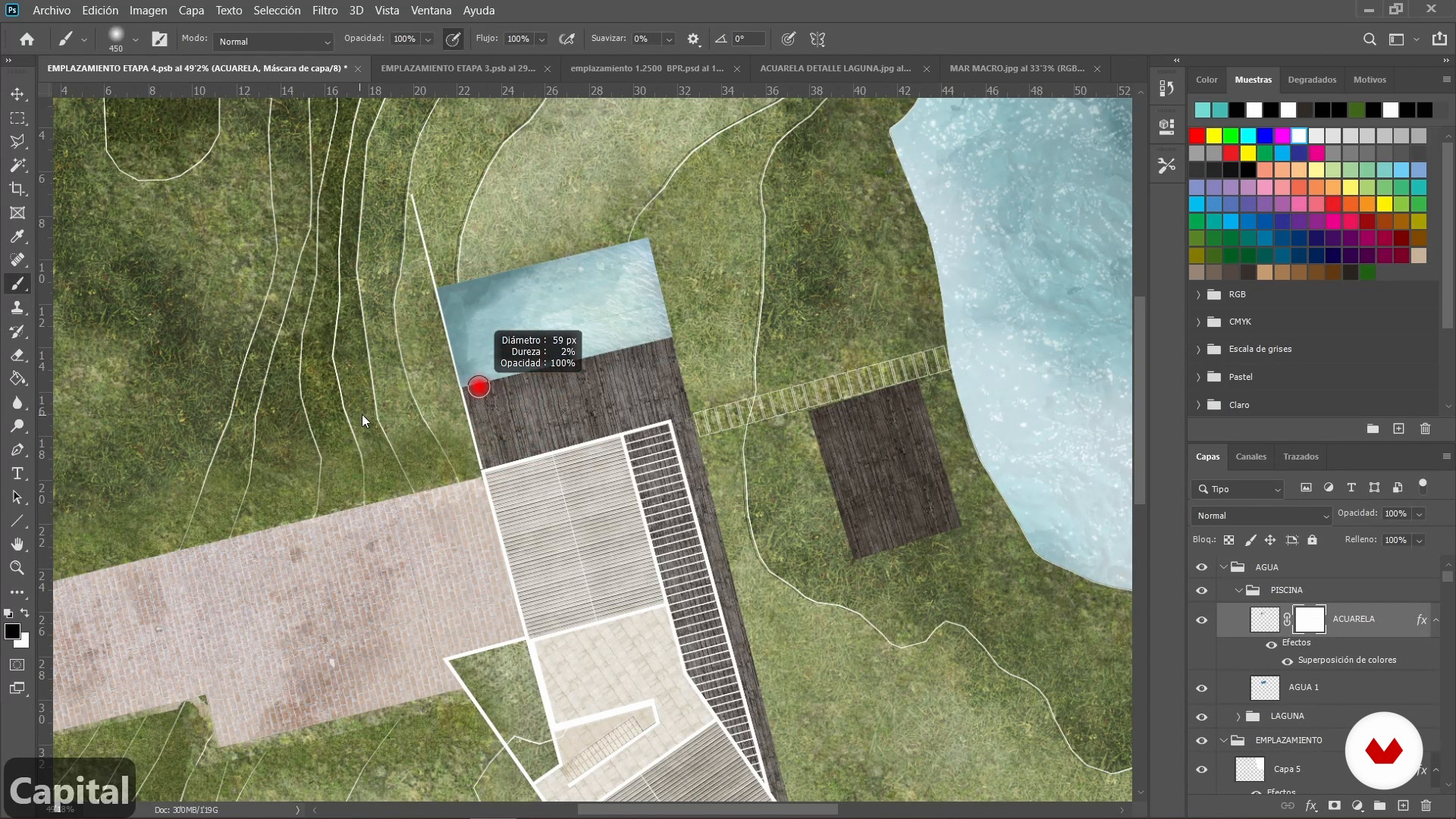1456x819 pixels.
Task: Select the Pen tool
Action: click(x=17, y=450)
